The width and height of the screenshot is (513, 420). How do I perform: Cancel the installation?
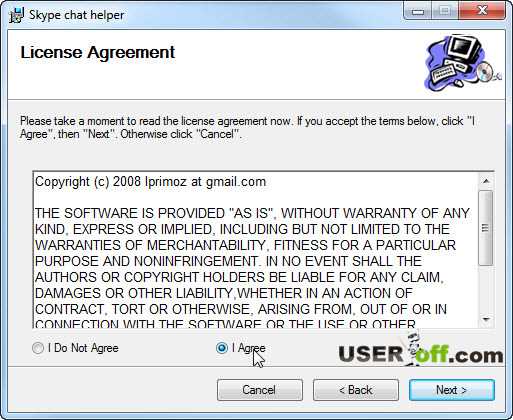tap(260, 390)
